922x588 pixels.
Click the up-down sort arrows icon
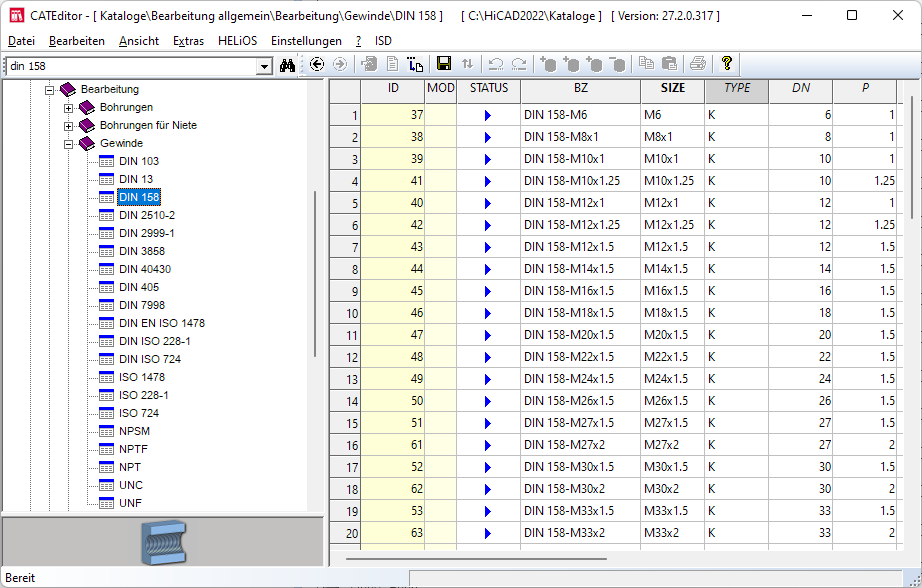pyautogui.click(x=468, y=64)
